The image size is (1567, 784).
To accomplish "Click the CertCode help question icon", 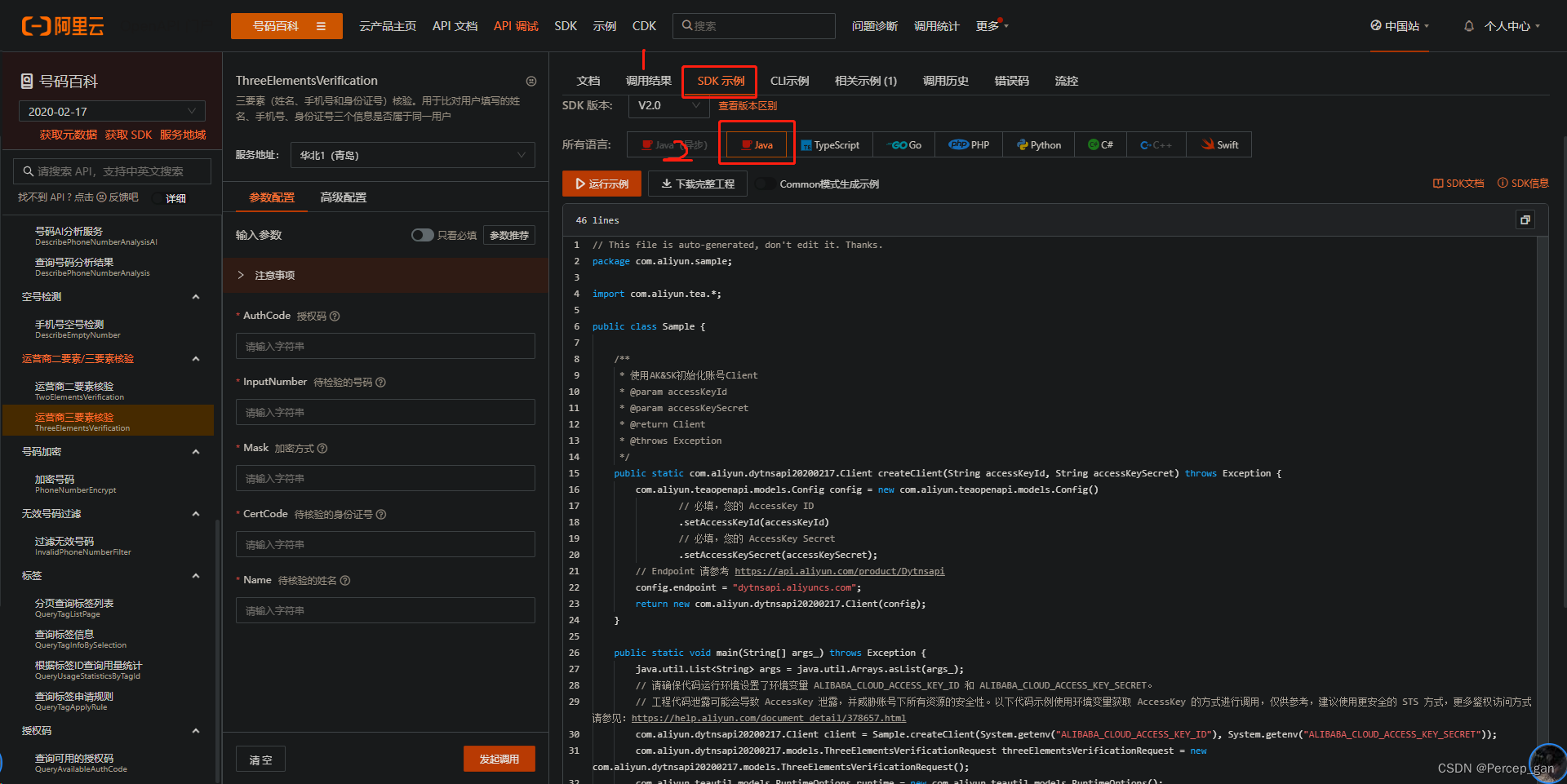I will click(x=381, y=515).
